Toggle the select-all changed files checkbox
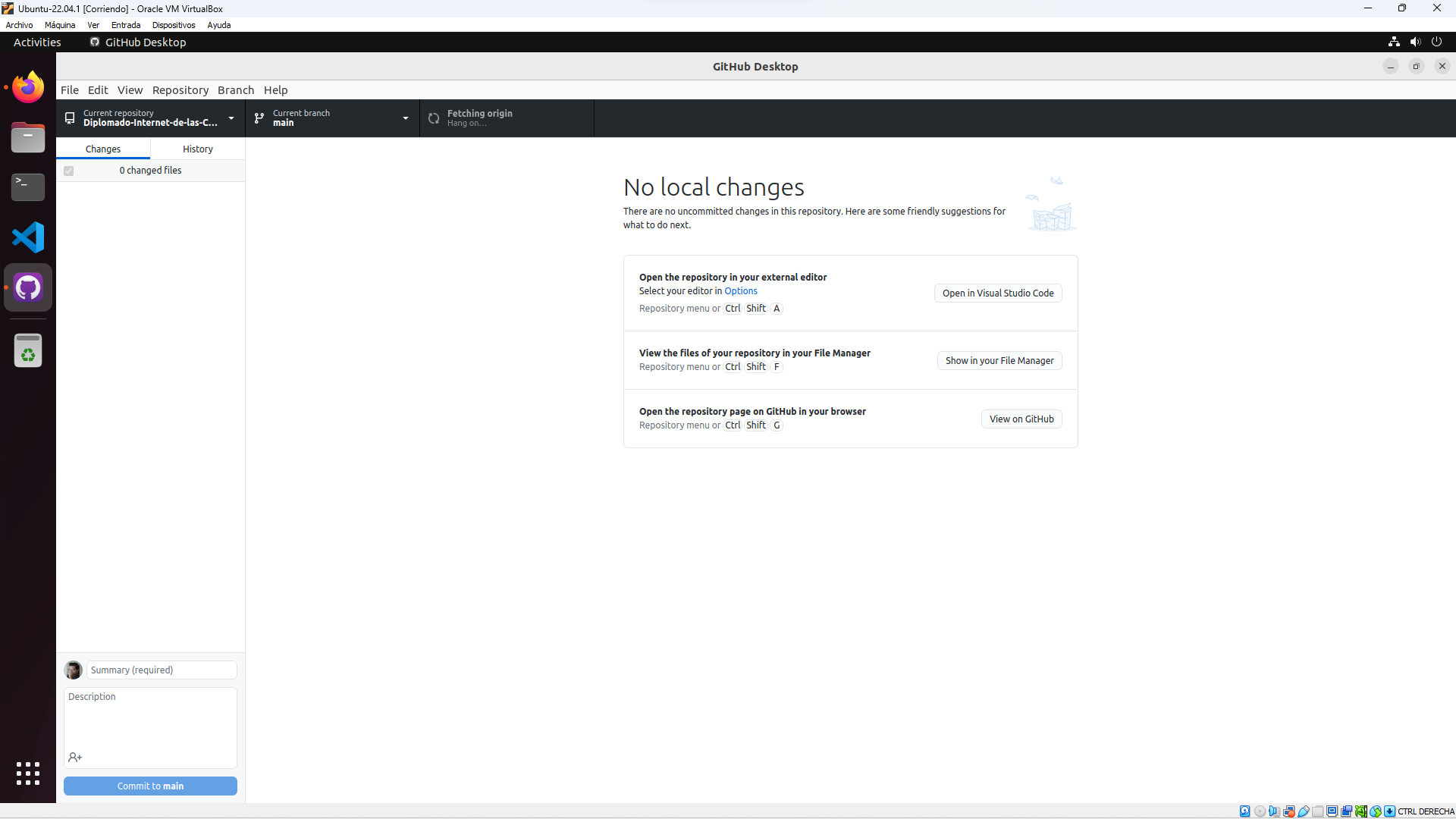This screenshot has width=1456, height=819. coord(69,171)
